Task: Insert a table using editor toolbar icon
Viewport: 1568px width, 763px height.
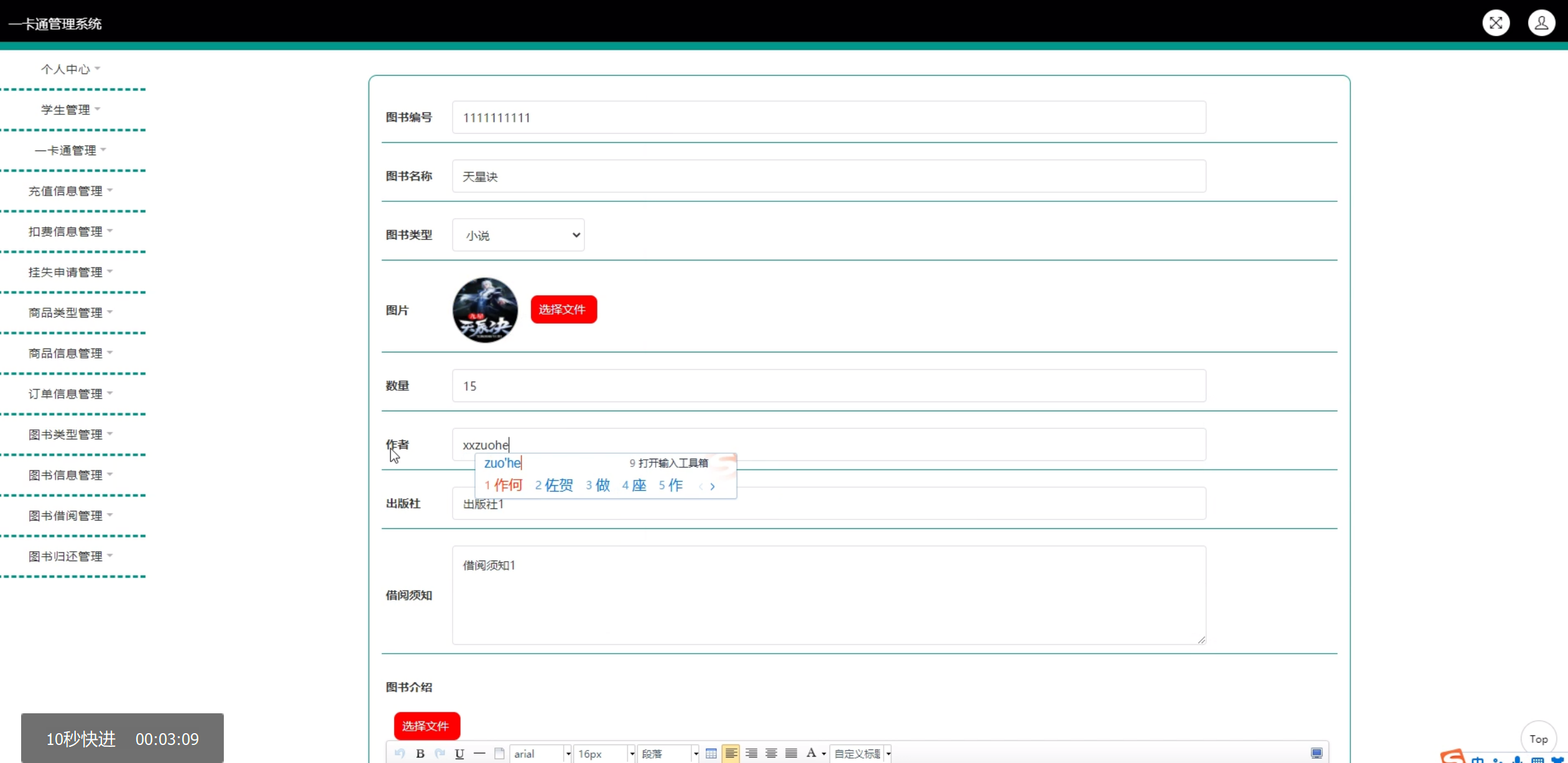Action: [711, 754]
